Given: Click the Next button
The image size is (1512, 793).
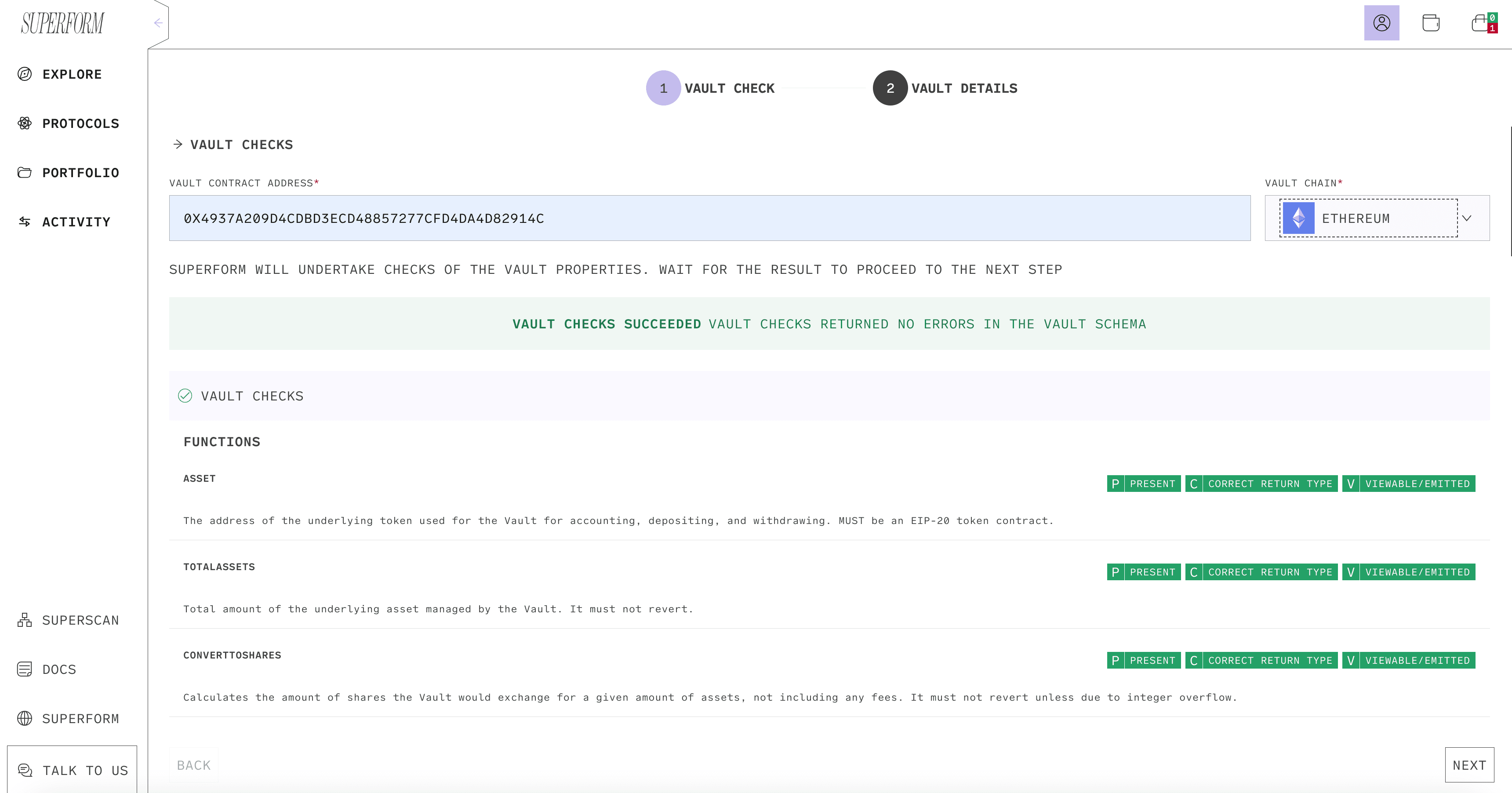Looking at the screenshot, I should (1469, 765).
